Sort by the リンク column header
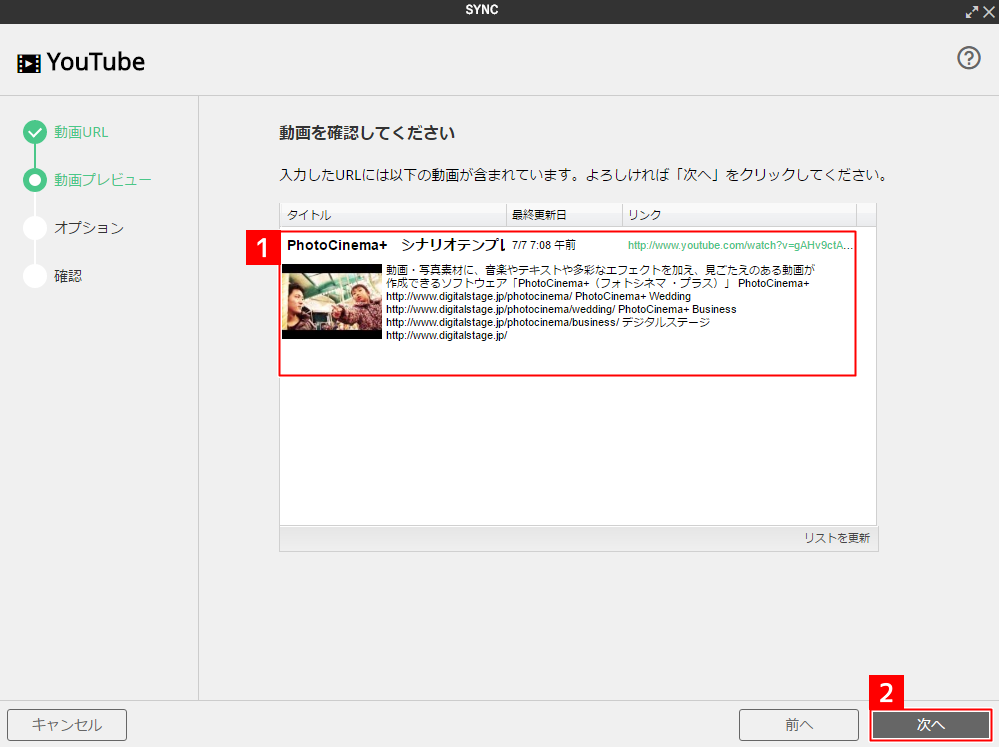This screenshot has width=999, height=747. (x=740, y=215)
